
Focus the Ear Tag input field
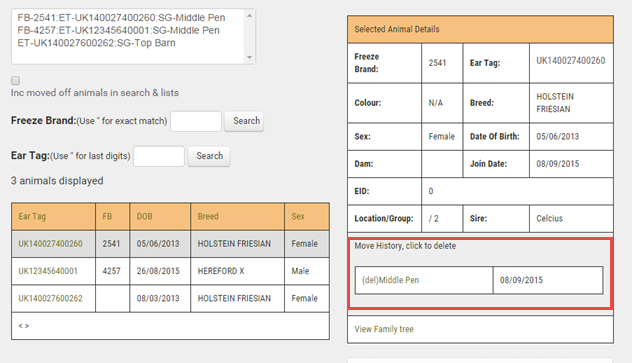click(x=159, y=156)
